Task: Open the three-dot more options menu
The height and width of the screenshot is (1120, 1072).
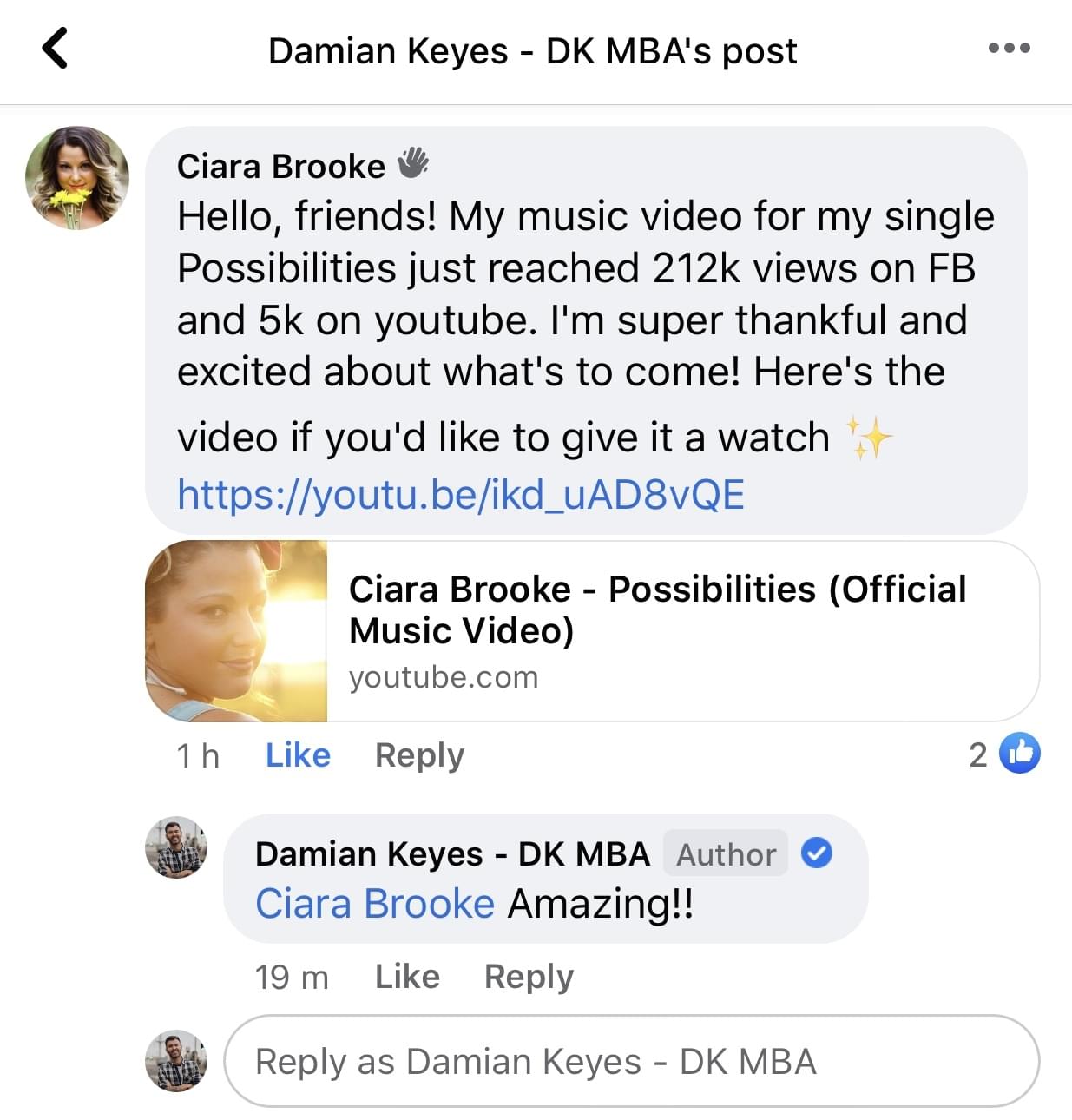Action: (x=1009, y=49)
